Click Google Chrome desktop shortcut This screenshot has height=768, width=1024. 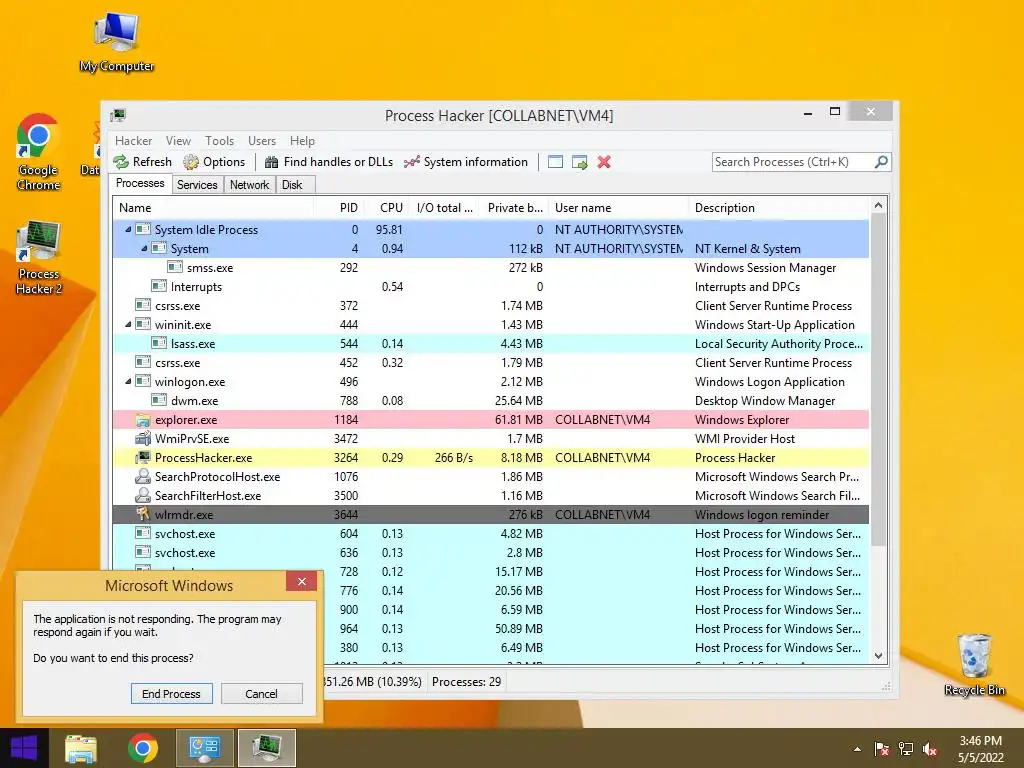point(38,152)
